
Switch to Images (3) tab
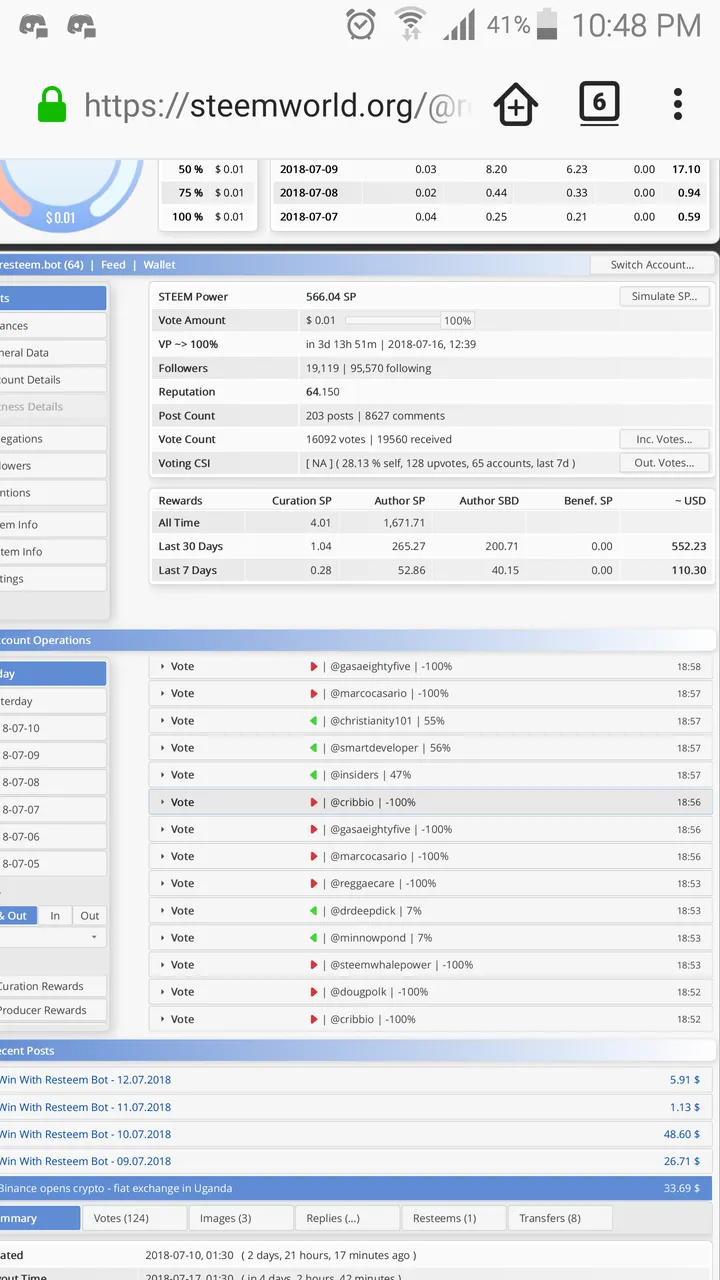click(240, 1218)
